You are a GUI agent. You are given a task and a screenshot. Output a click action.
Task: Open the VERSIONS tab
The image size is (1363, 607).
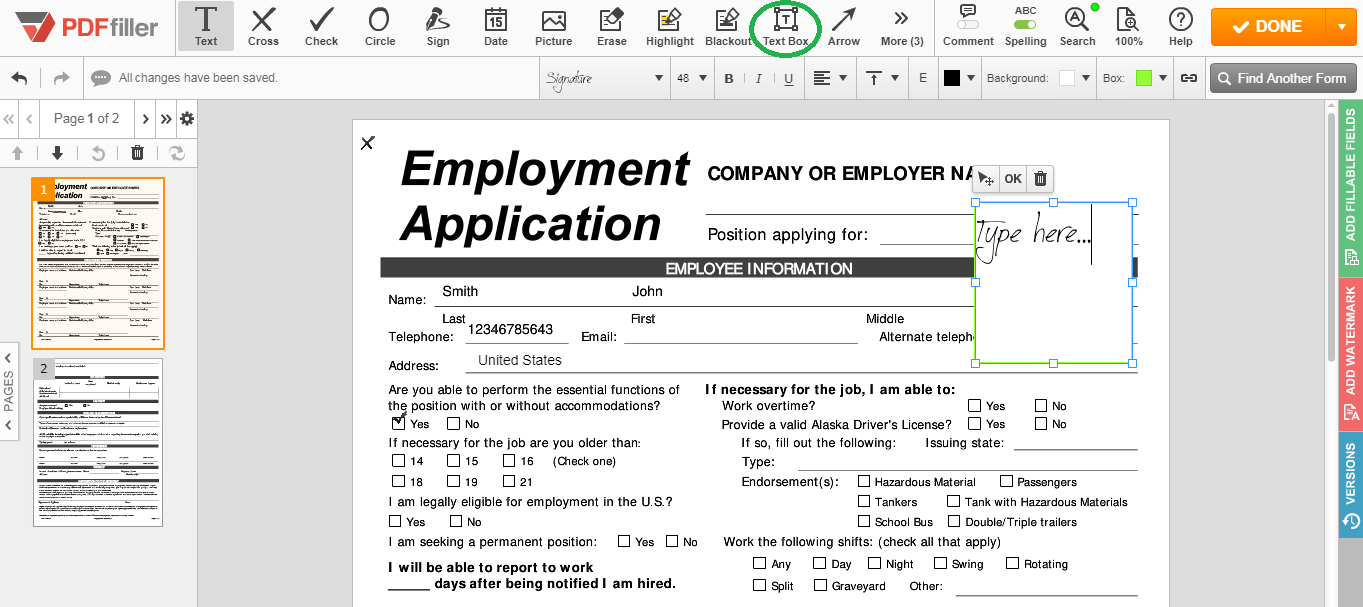[1351, 485]
